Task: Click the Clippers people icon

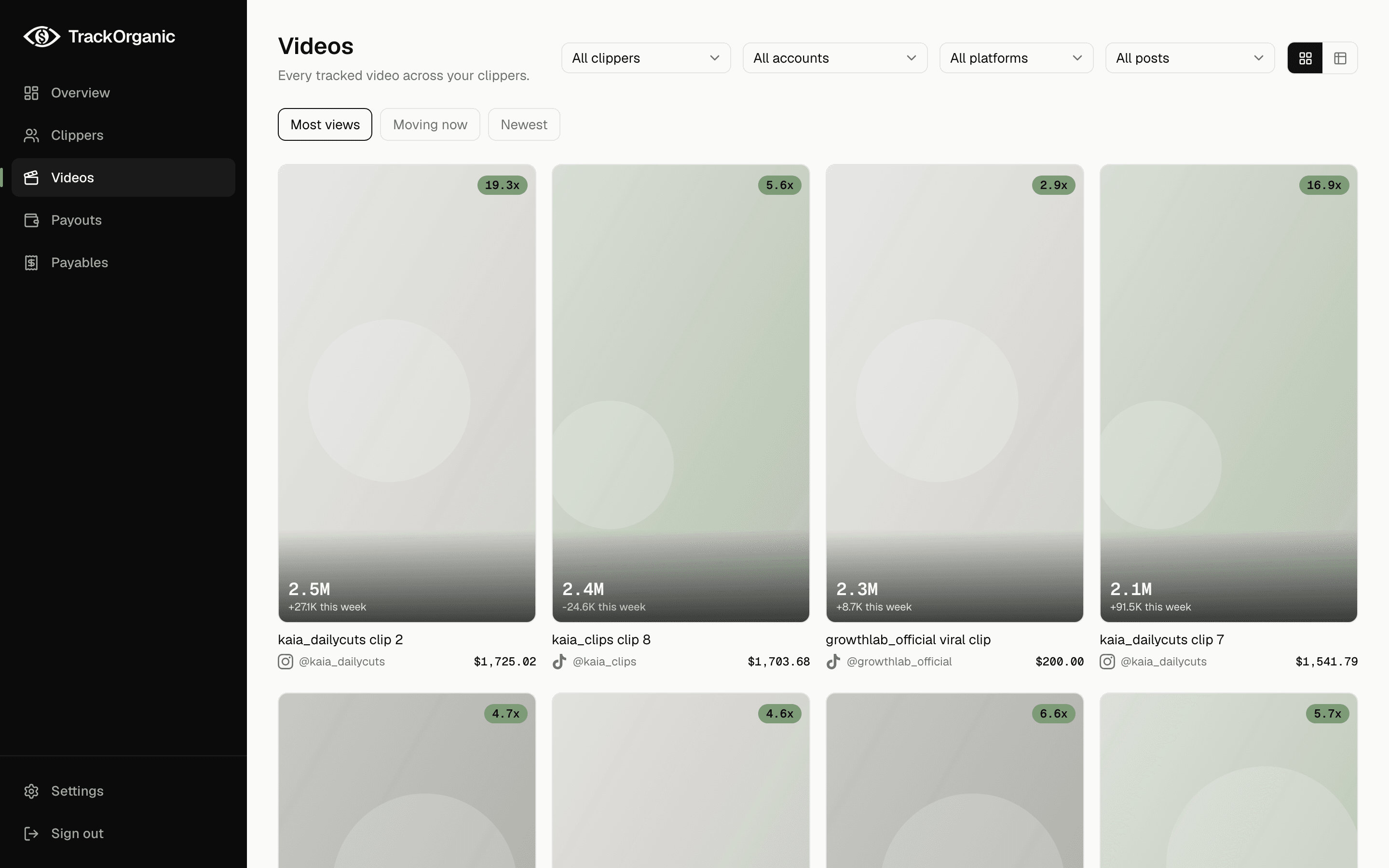Action: tap(31, 136)
